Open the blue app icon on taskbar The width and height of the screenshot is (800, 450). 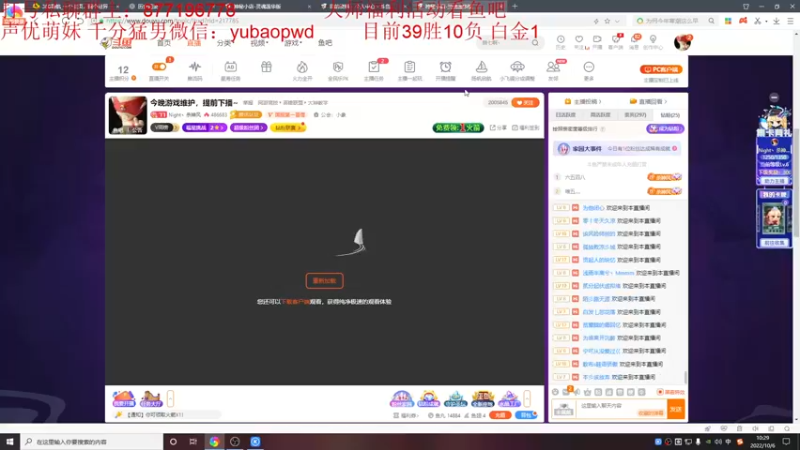coord(256,441)
